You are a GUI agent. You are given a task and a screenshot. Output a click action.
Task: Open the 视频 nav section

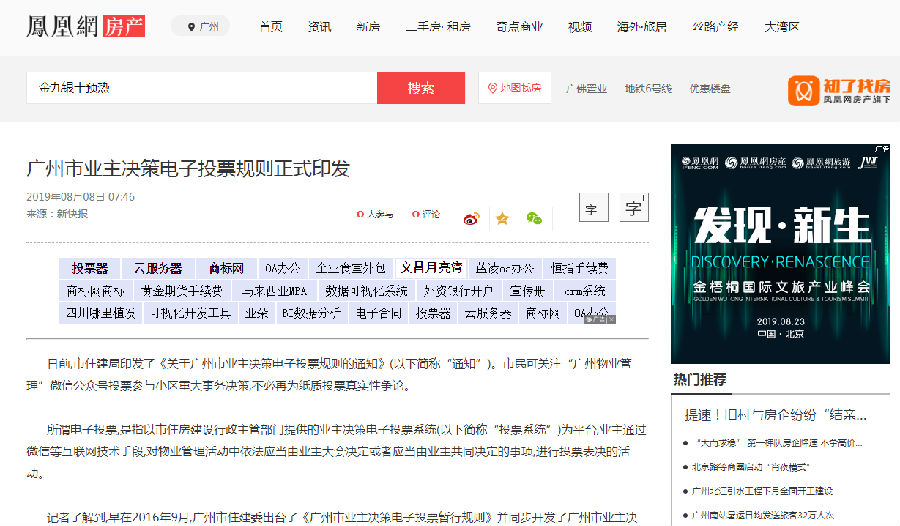pyautogui.click(x=579, y=27)
